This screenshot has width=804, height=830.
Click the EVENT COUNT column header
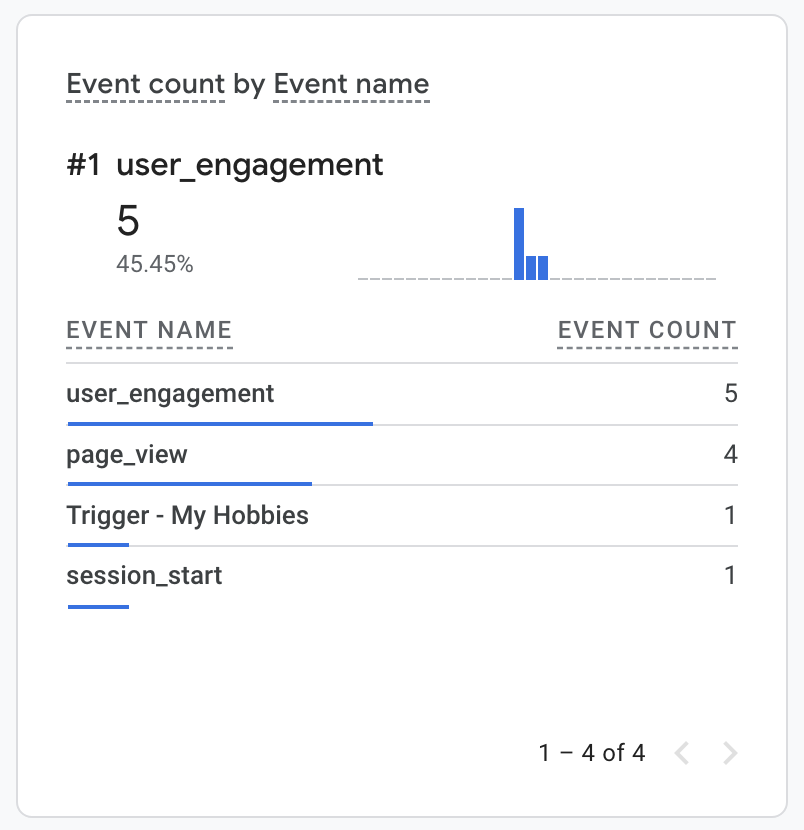[x=647, y=331]
